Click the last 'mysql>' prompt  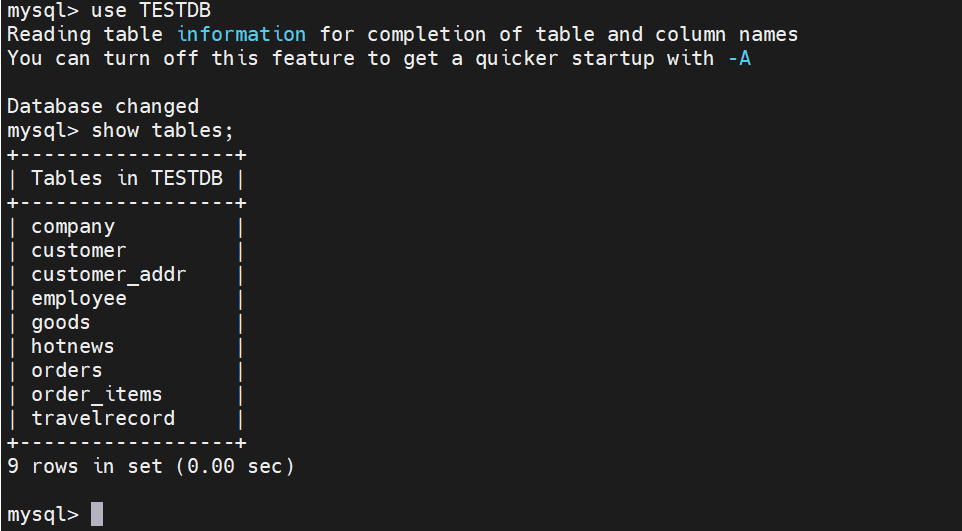pyautogui.click(x=43, y=514)
